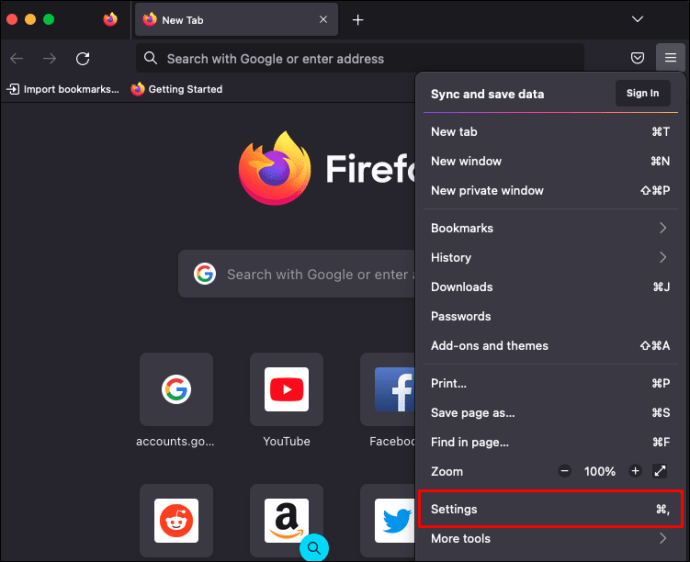The height and width of the screenshot is (562, 690).
Task: Reload the current page
Action: pyautogui.click(x=83, y=59)
